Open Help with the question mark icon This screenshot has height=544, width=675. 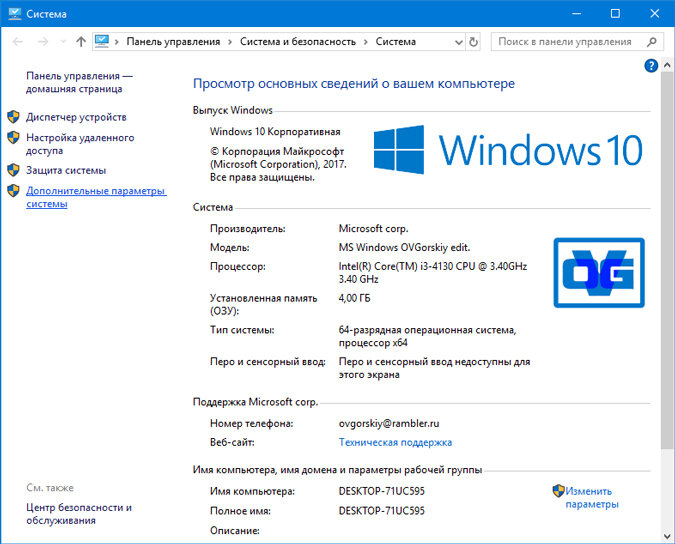point(651,66)
